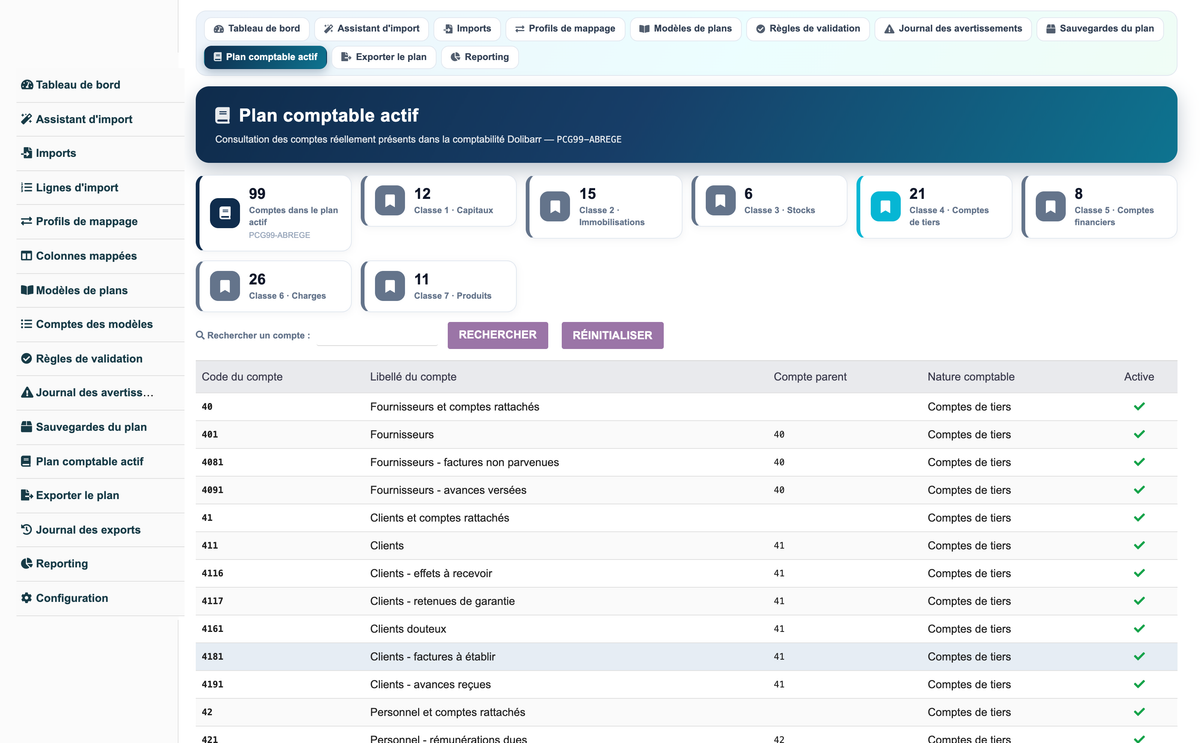Click the label Fournisseurs - avances versées
The width and height of the screenshot is (1200, 743).
coord(448,490)
